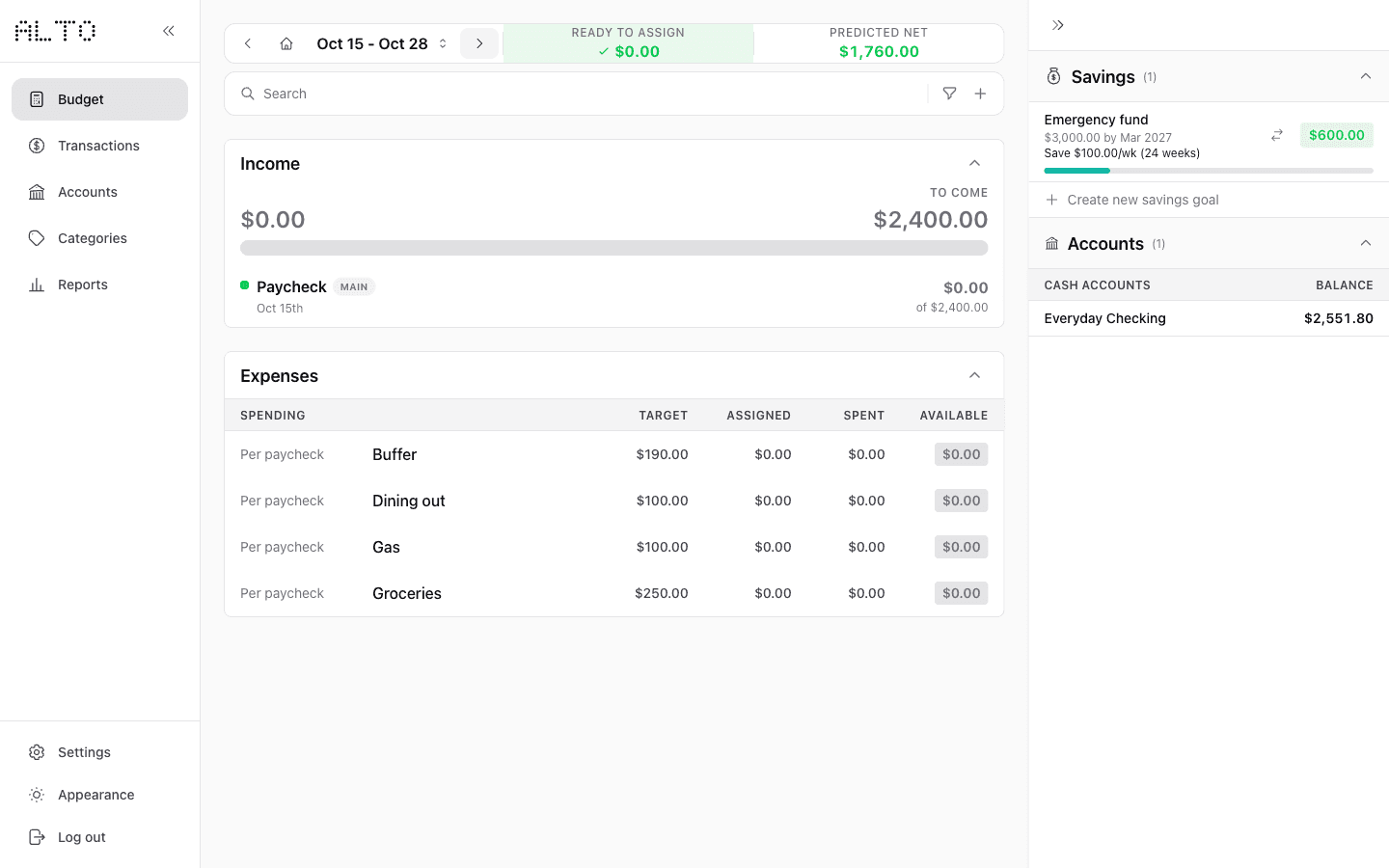The image size is (1389, 868).
Task: Click the Emergency fund $600.00 amount
Action: click(x=1336, y=135)
